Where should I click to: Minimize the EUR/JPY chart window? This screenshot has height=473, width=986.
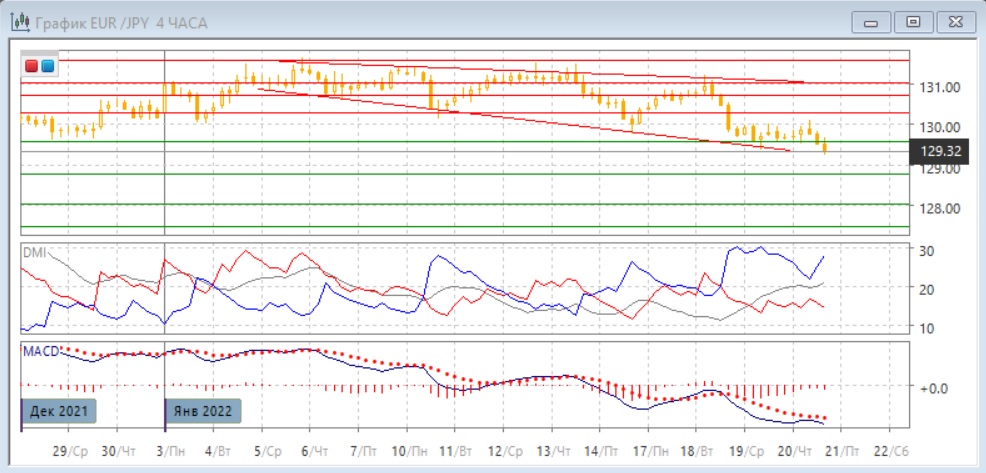click(x=871, y=21)
